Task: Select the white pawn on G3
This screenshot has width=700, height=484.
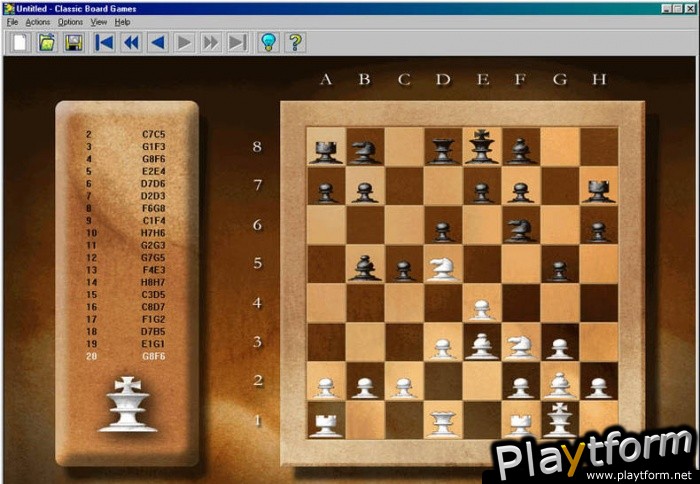Action: pyautogui.click(x=560, y=348)
